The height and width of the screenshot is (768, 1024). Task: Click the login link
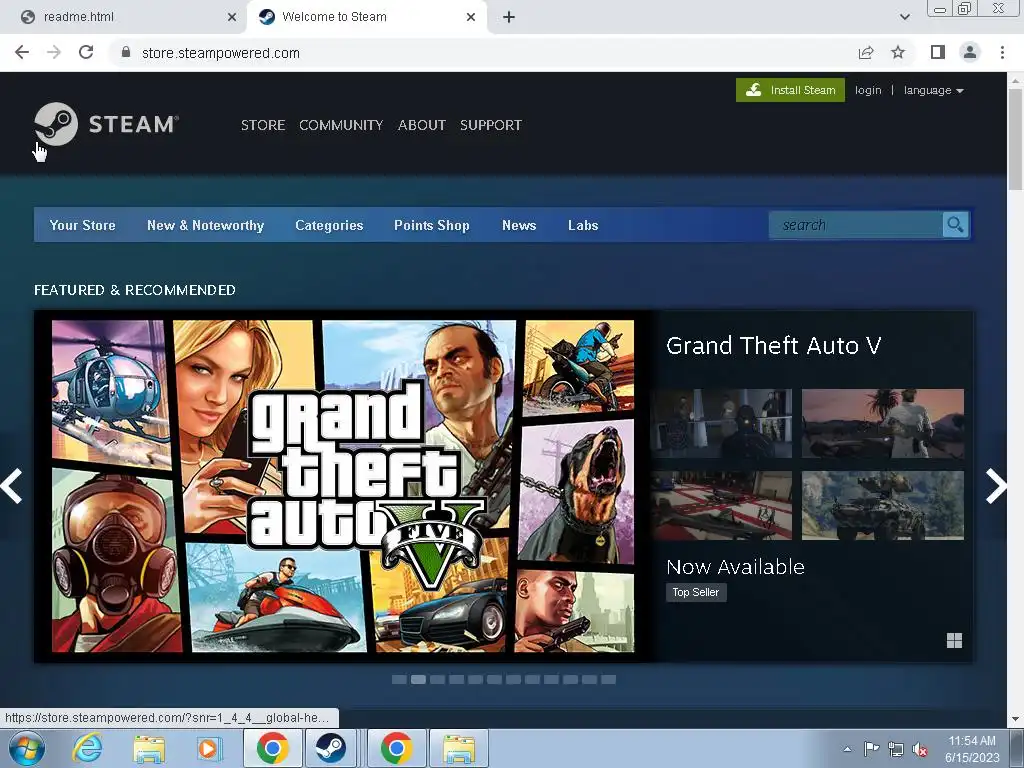(868, 90)
